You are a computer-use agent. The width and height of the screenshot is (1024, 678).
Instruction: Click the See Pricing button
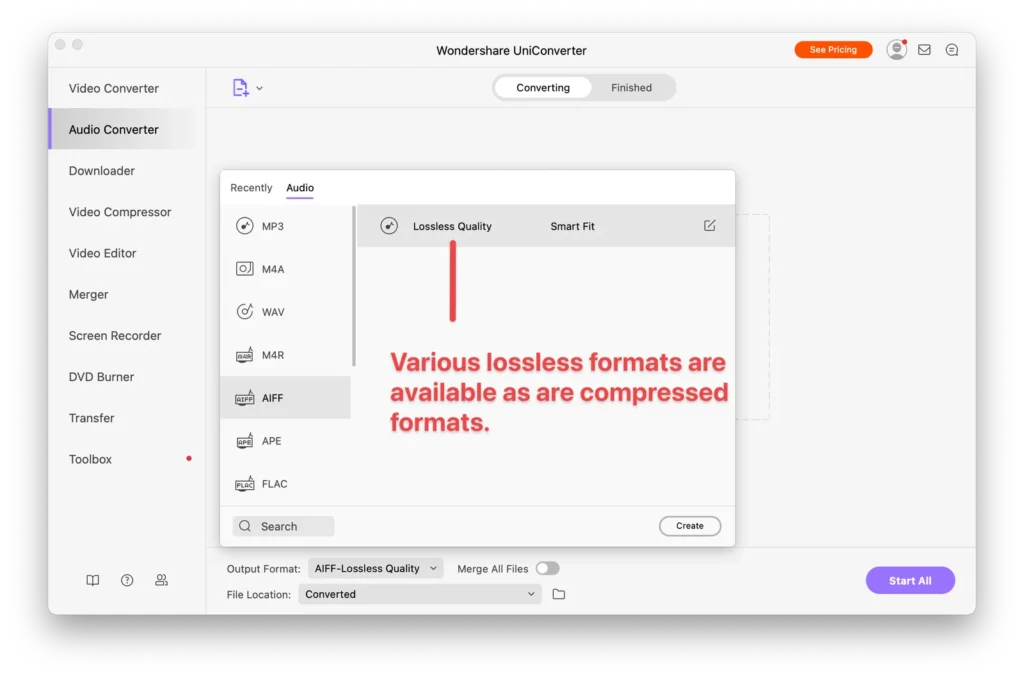(833, 50)
